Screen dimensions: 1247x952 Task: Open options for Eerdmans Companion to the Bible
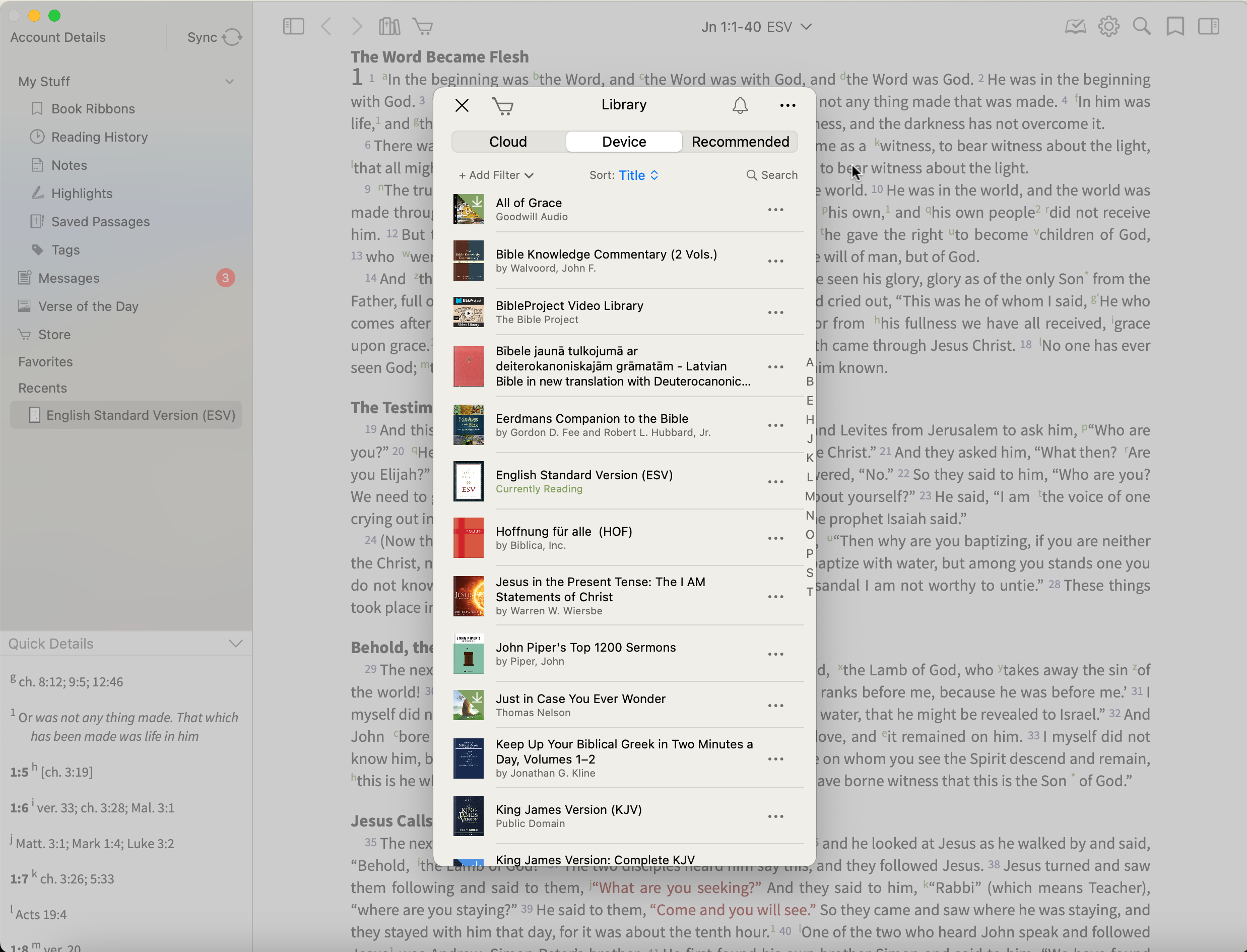coord(775,425)
